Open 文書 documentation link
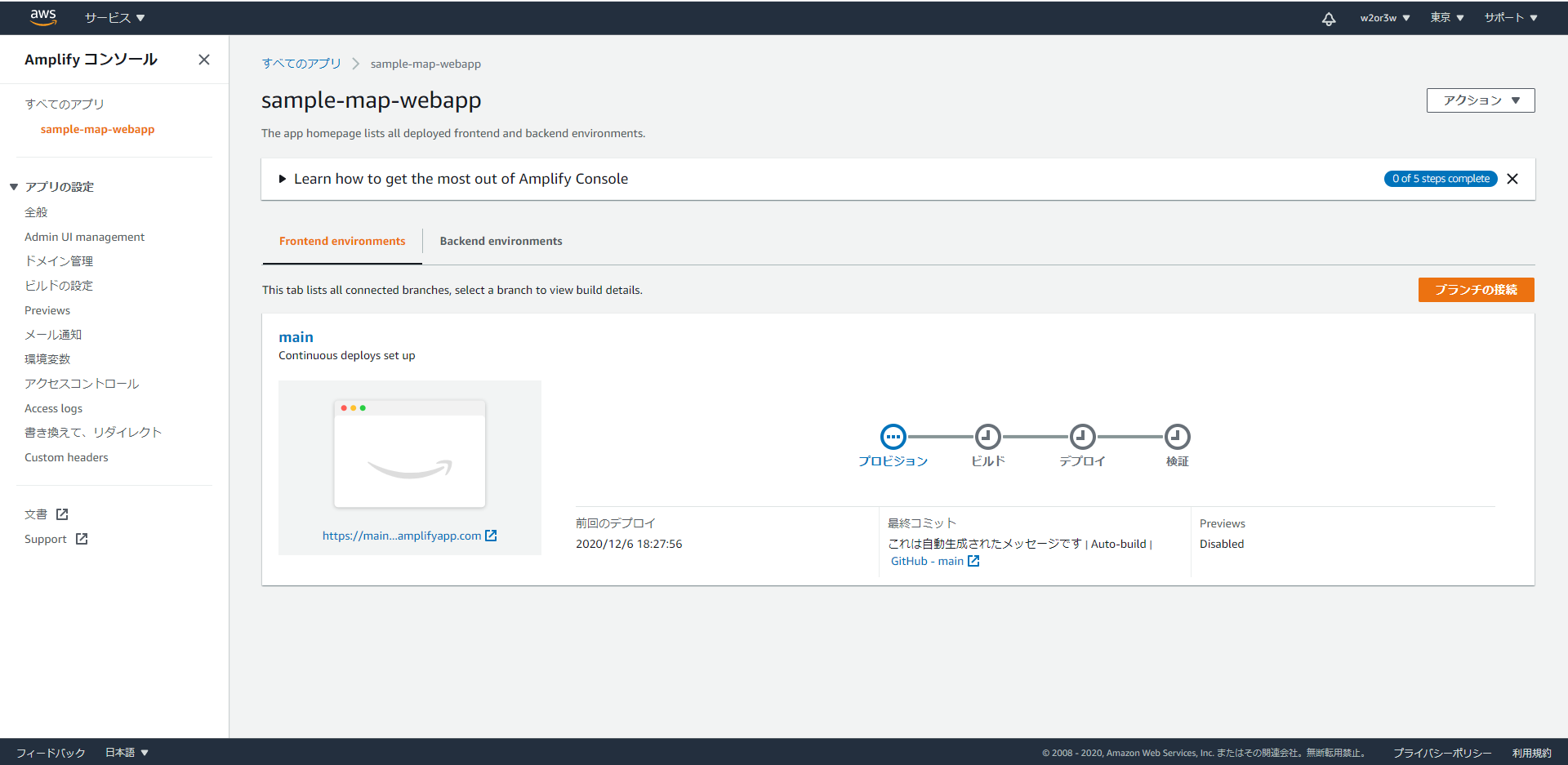Viewport: 1568px width, 765px height. 36,514
